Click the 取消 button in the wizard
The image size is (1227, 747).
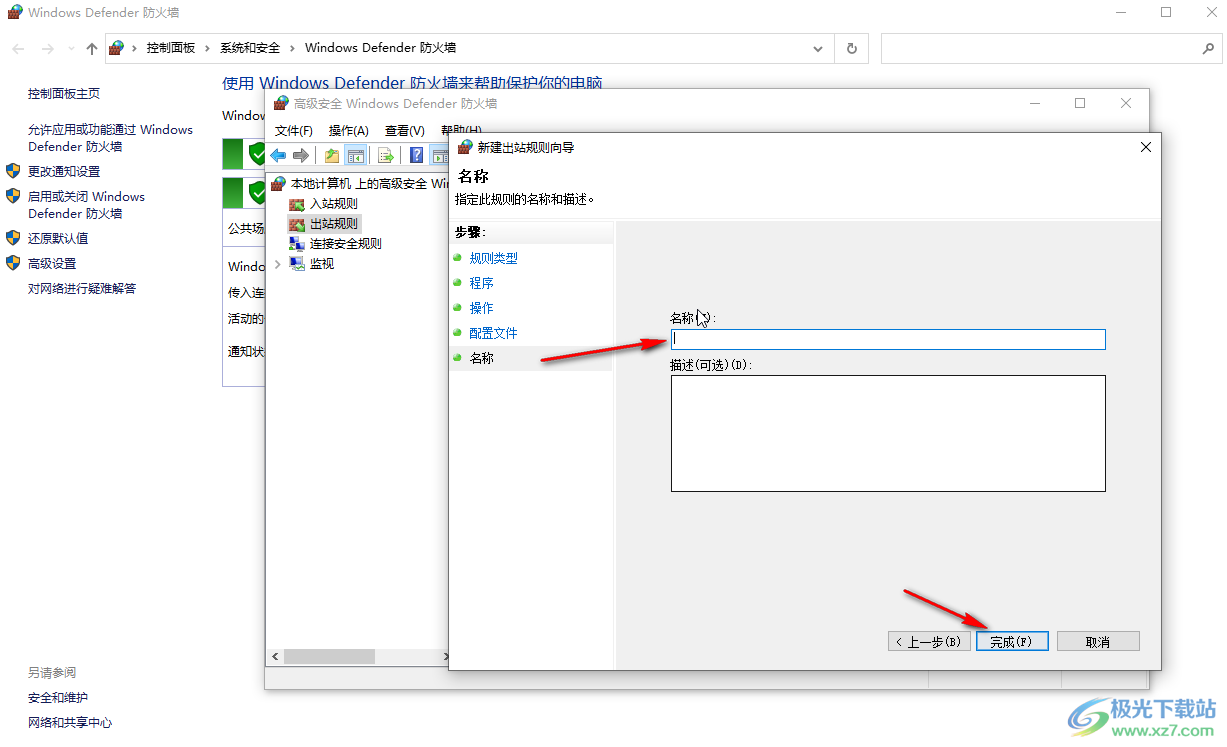point(1098,641)
